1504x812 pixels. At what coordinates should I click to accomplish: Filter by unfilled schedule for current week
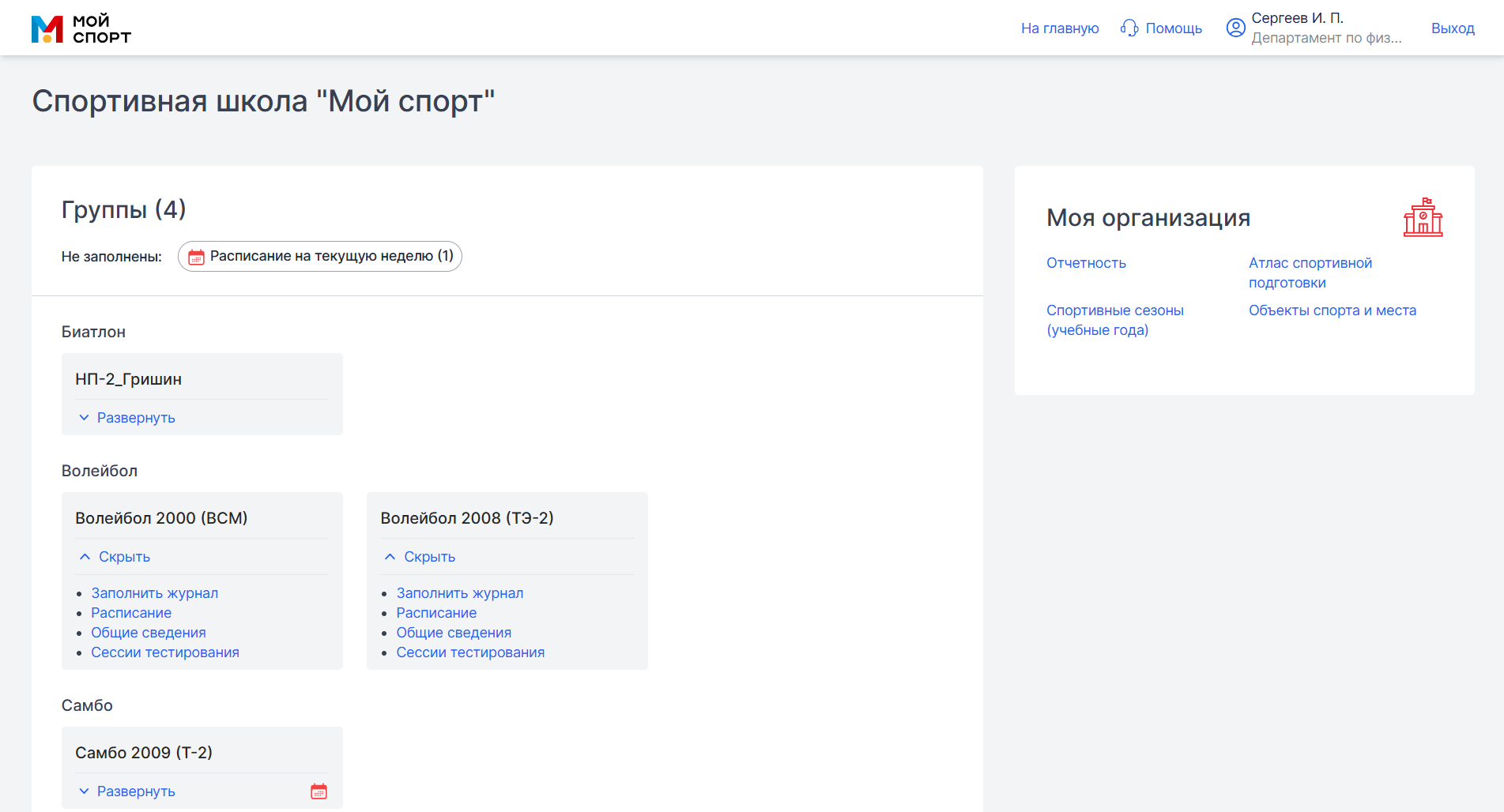pos(330,256)
